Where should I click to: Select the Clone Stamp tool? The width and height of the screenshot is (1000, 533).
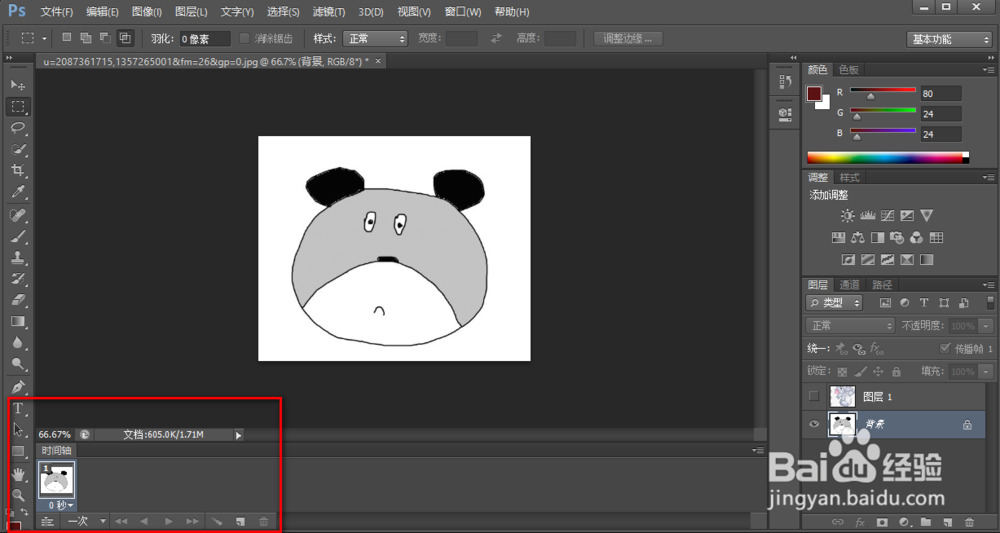(18, 258)
